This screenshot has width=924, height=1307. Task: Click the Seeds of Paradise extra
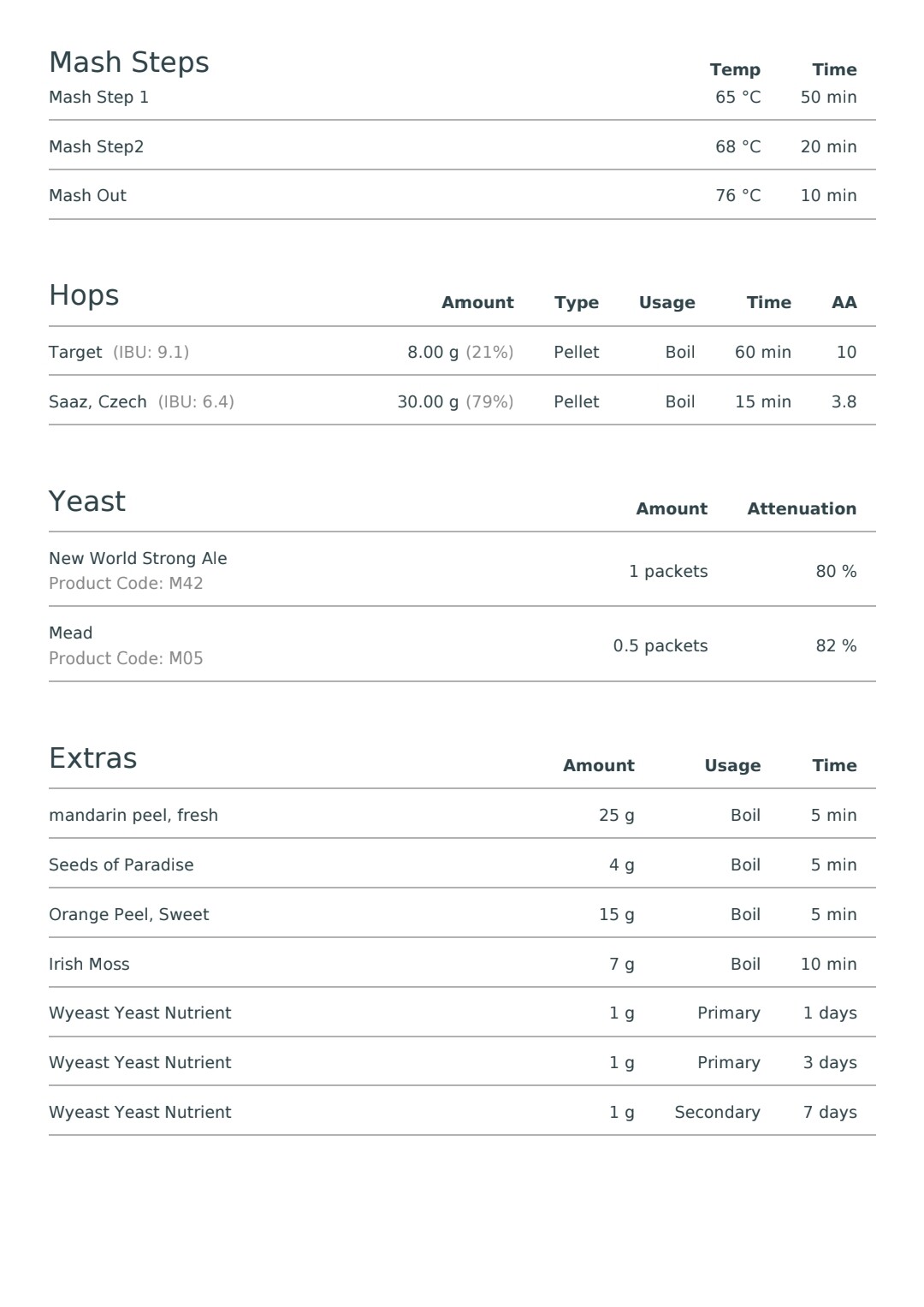[x=121, y=864]
